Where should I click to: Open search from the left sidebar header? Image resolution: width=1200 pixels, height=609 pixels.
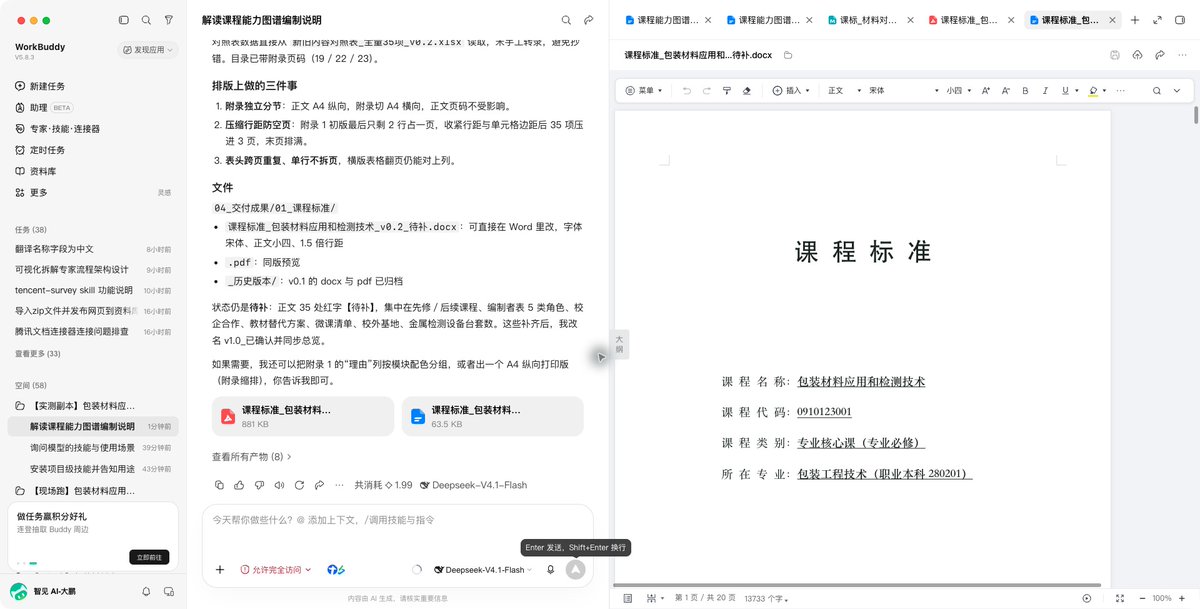(x=146, y=20)
